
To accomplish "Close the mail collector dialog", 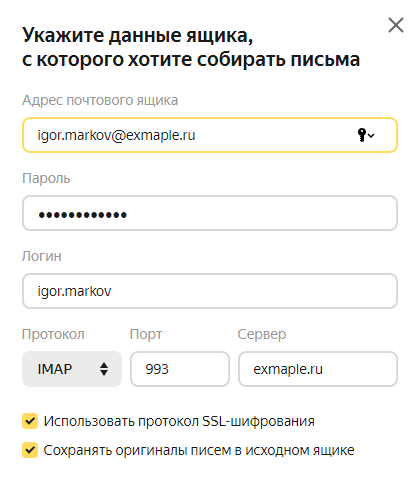I will 396,25.
